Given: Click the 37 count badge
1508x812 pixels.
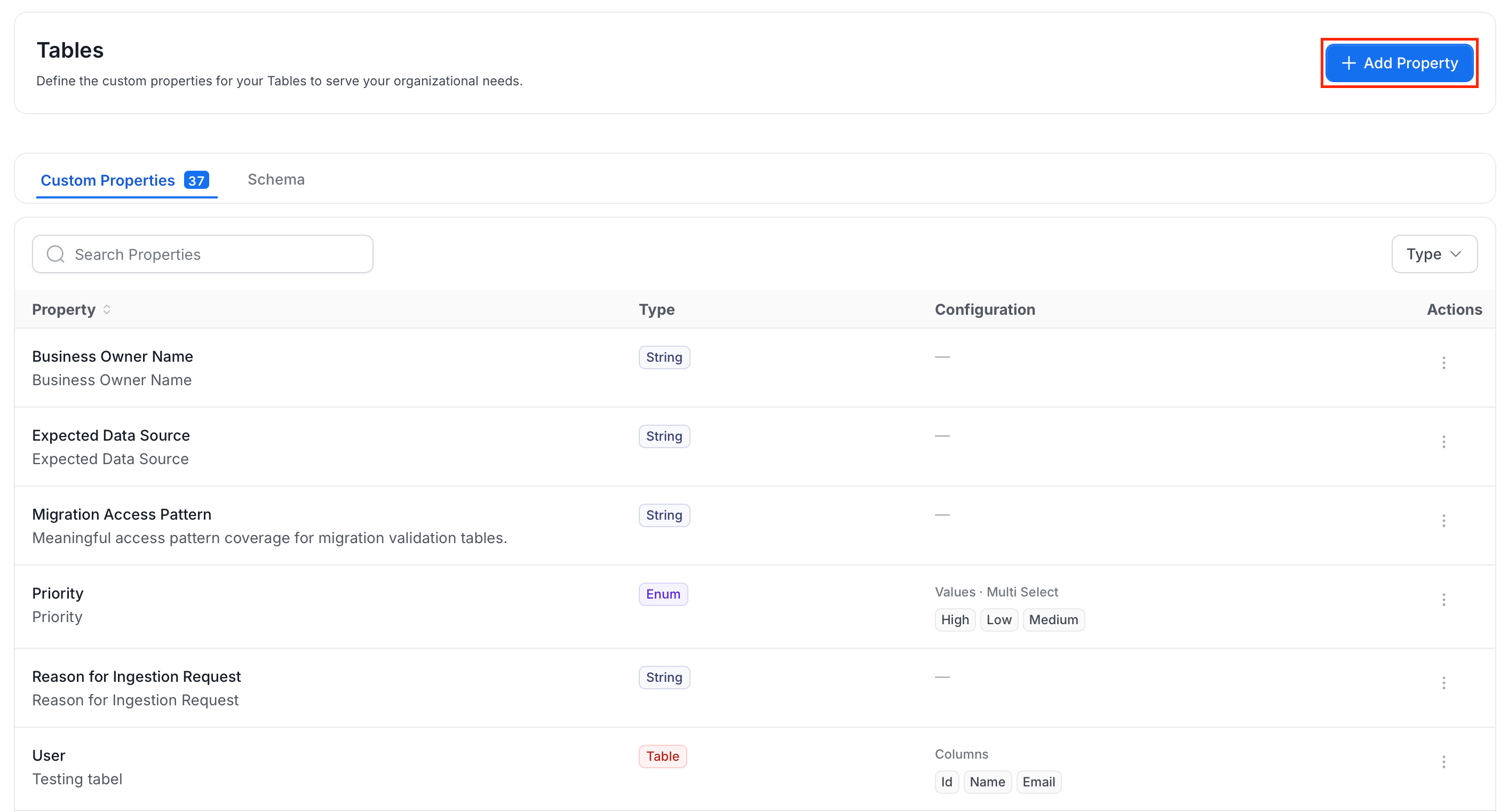Looking at the screenshot, I should point(196,180).
